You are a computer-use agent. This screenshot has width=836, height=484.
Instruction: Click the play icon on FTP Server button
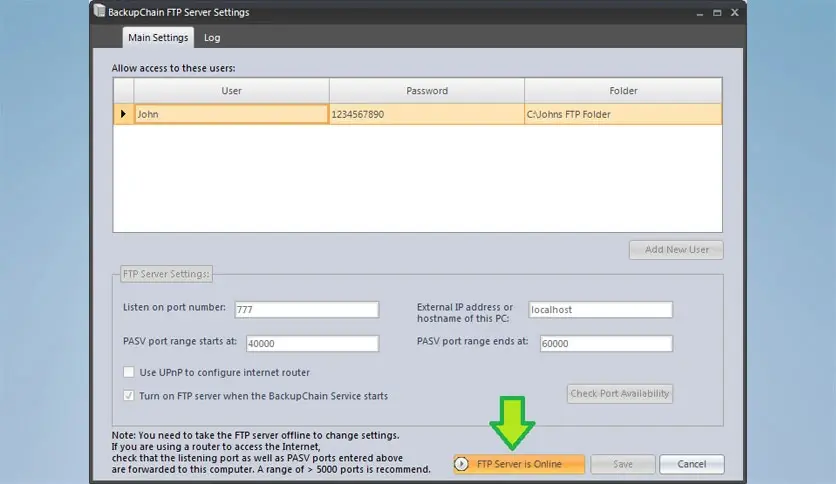[x=462, y=464]
